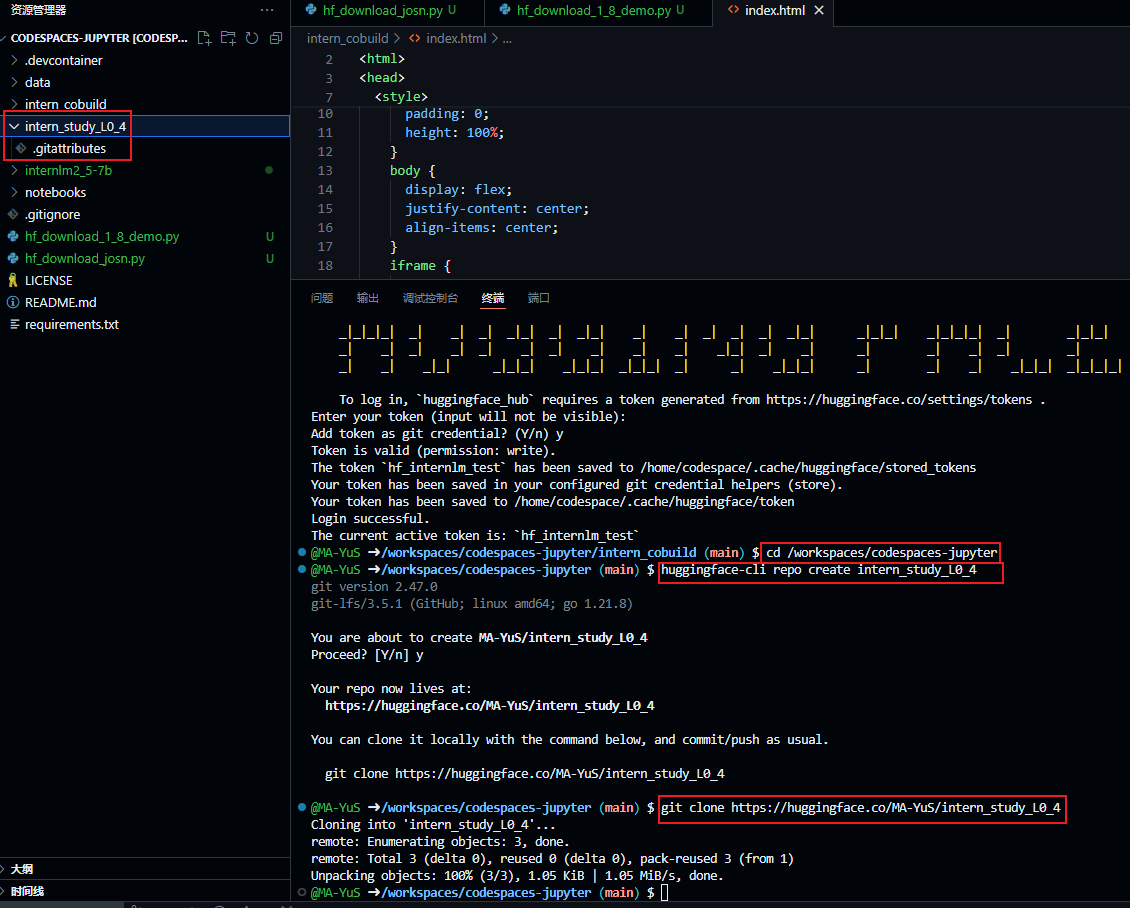Click 'git version 2.47.0' terminal output
This screenshot has height=908, width=1130.
[373, 587]
